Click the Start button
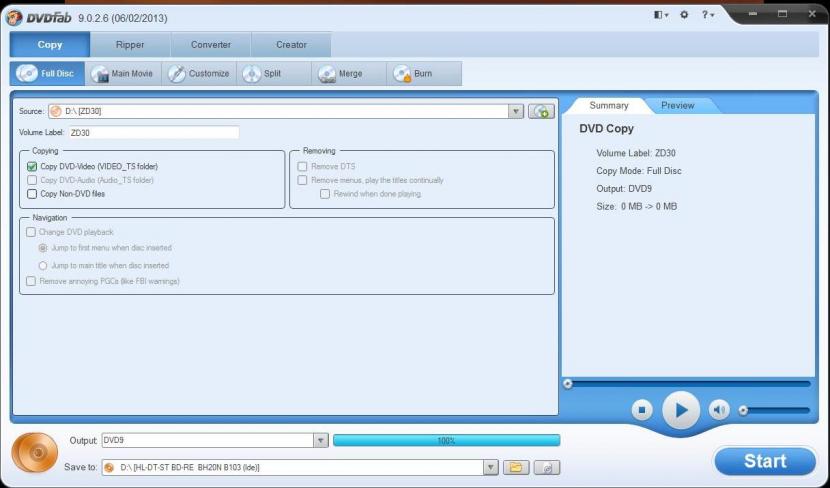The height and width of the screenshot is (488, 830). pos(765,461)
